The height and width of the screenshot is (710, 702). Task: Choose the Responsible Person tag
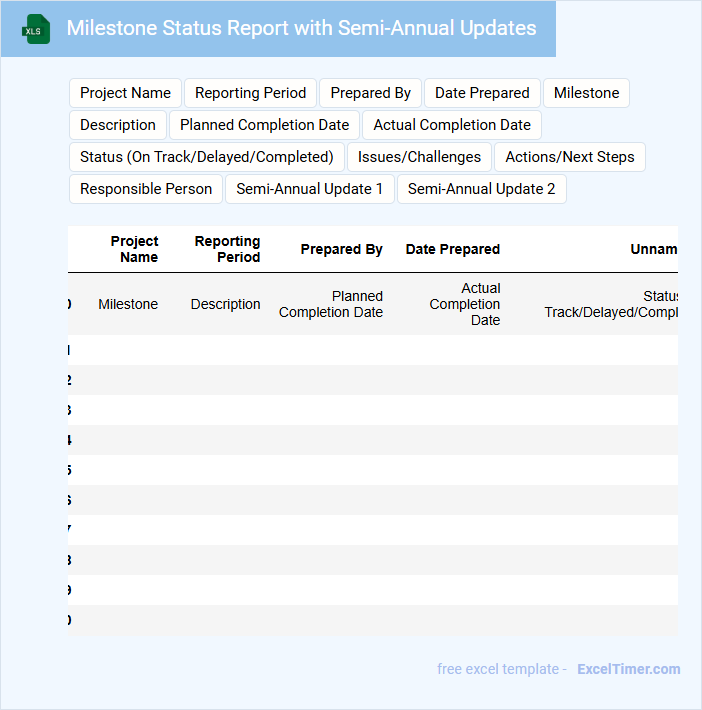tap(146, 189)
